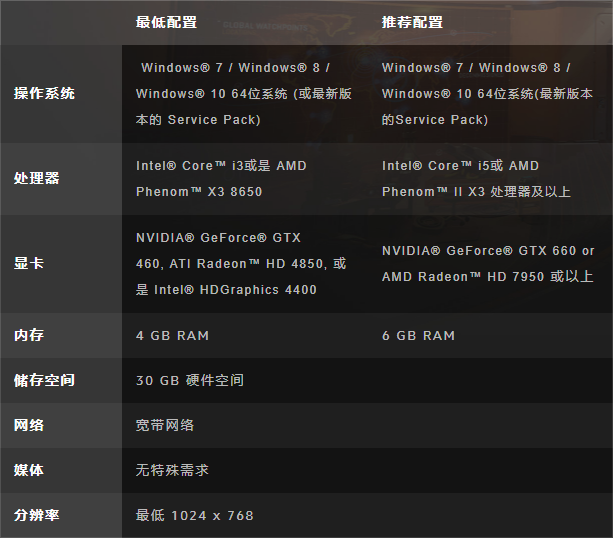Select the 媒体 row label
Viewport: 613px width, 538px height.
pyautogui.click(x=29, y=470)
